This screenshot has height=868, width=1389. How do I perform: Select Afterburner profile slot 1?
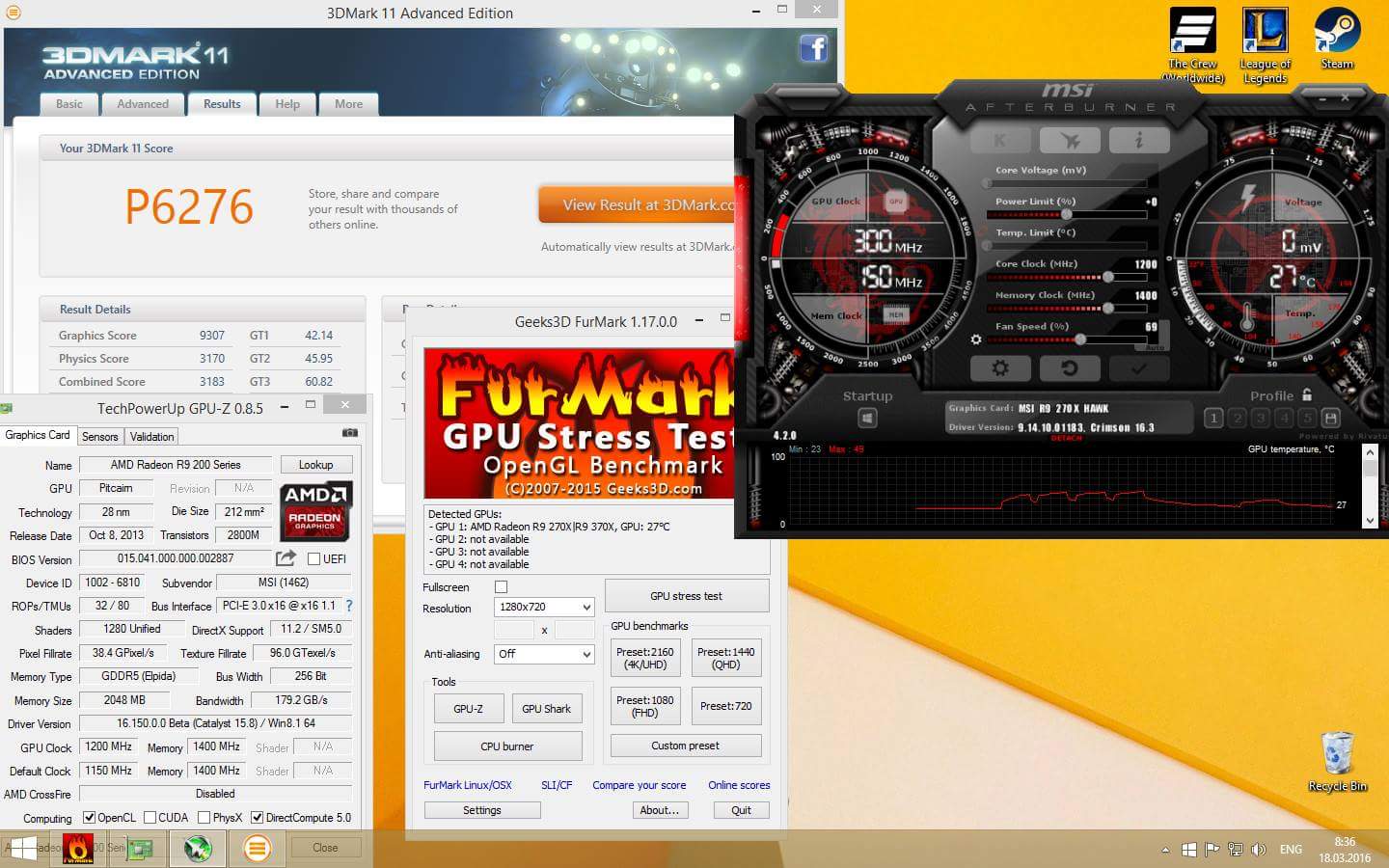point(1213,418)
